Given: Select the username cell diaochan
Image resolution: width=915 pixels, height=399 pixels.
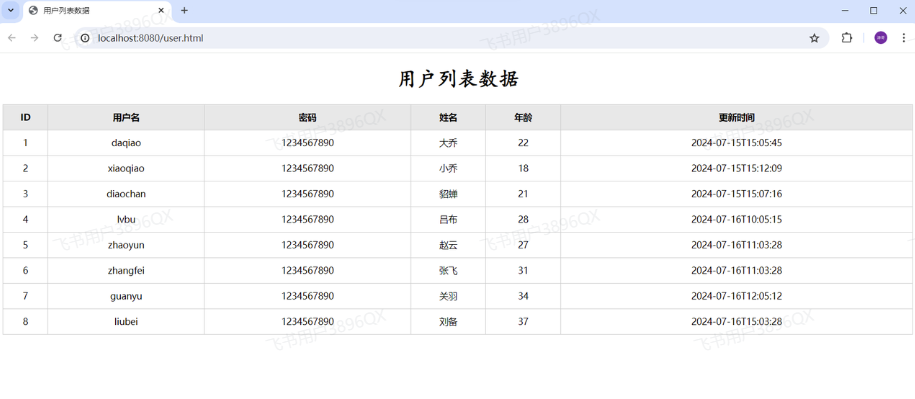Looking at the screenshot, I should coord(126,194).
